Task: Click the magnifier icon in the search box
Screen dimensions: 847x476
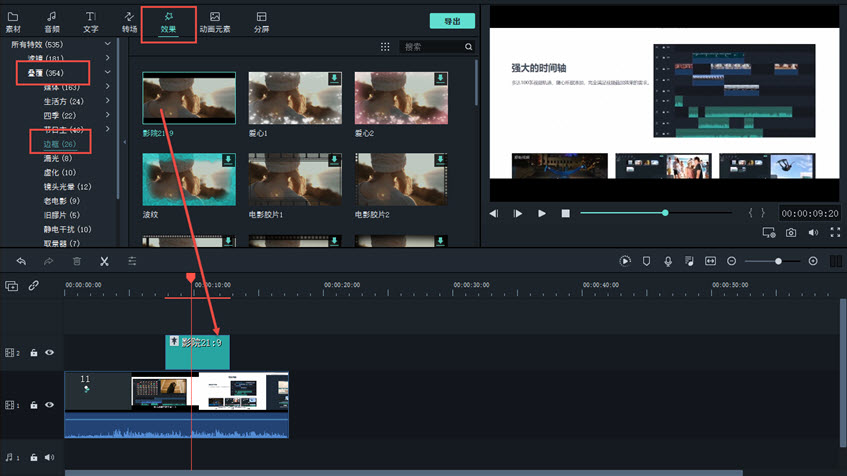Action: pos(469,47)
